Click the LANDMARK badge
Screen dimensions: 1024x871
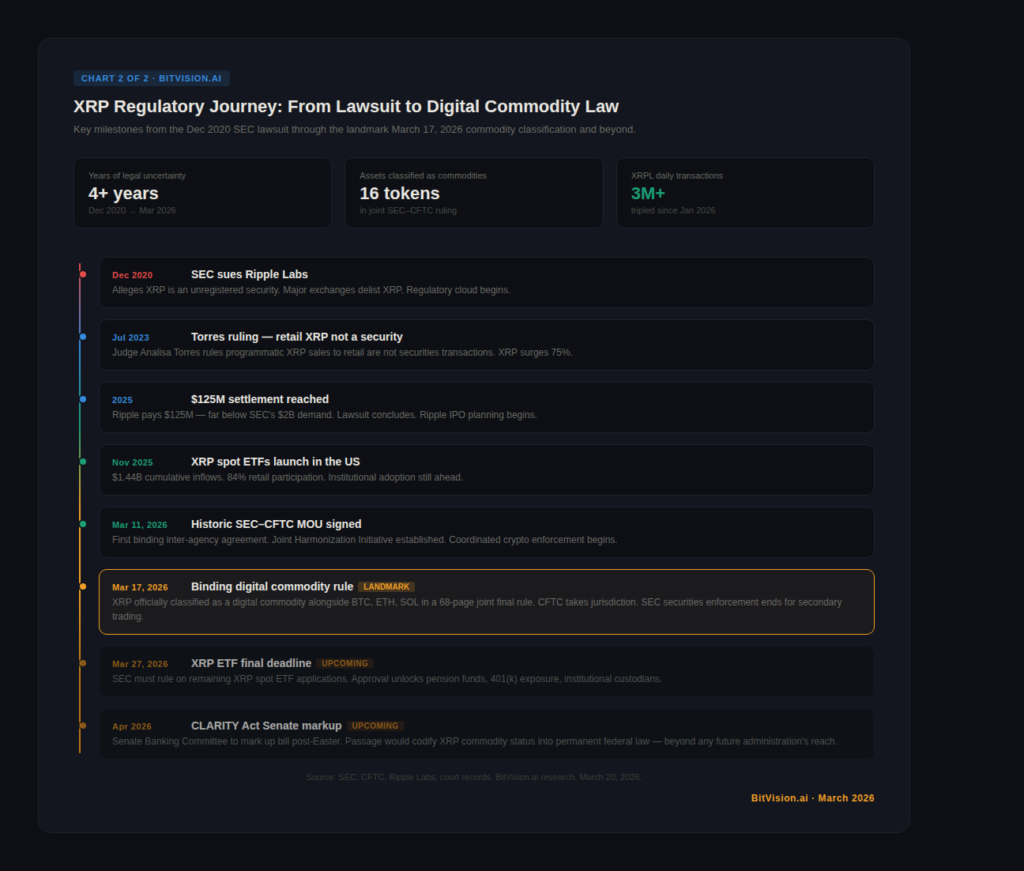386,587
